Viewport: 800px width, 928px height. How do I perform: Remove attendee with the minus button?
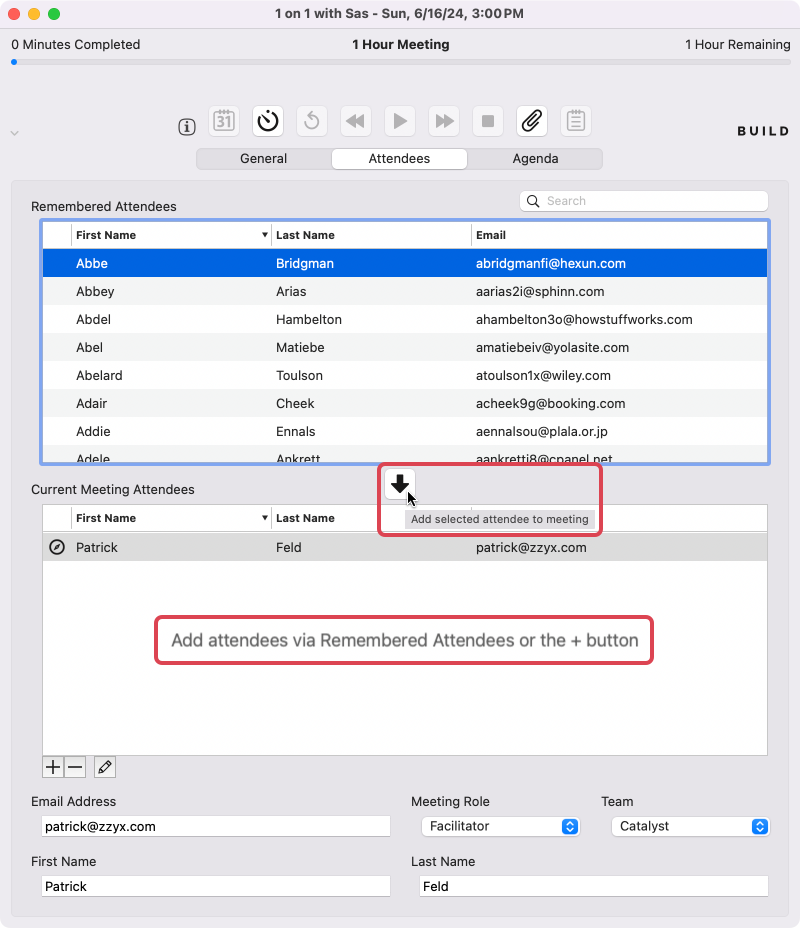pos(75,767)
